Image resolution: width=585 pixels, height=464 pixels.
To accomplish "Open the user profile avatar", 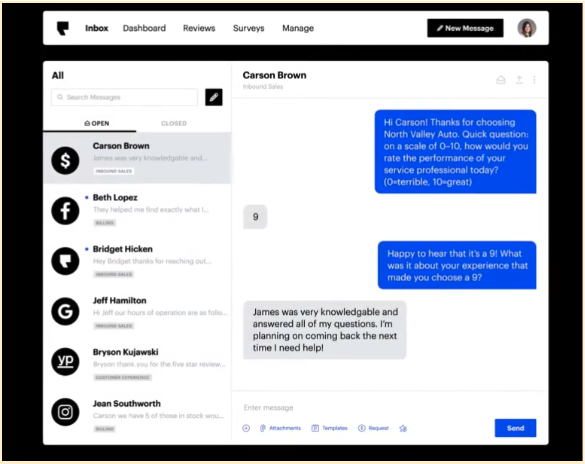I will tap(527, 28).
